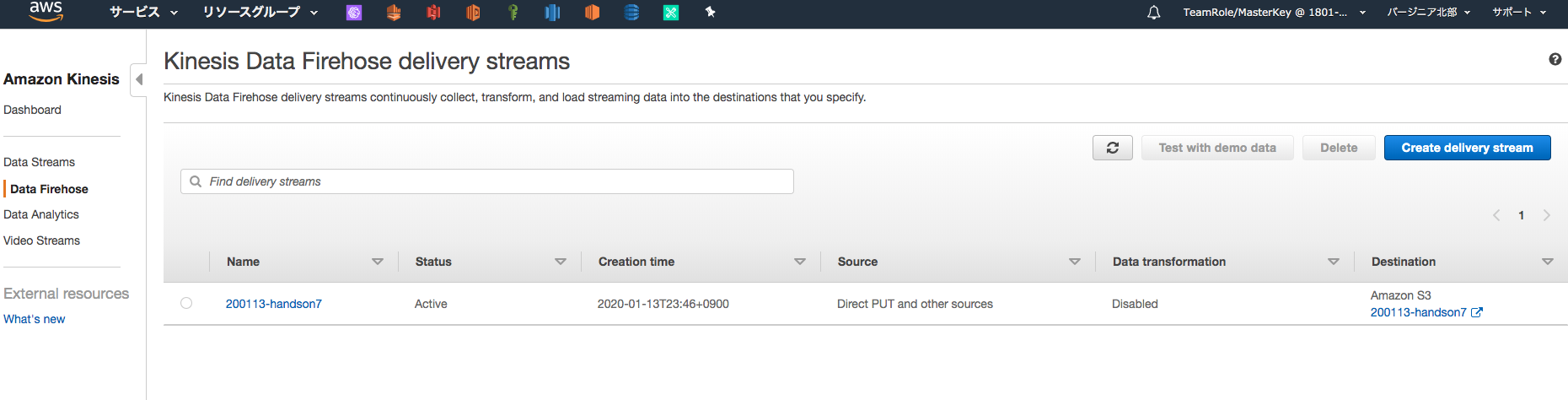Expand the リソースグループ menu
This screenshot has height=400, width=1568.
[260, 12]
